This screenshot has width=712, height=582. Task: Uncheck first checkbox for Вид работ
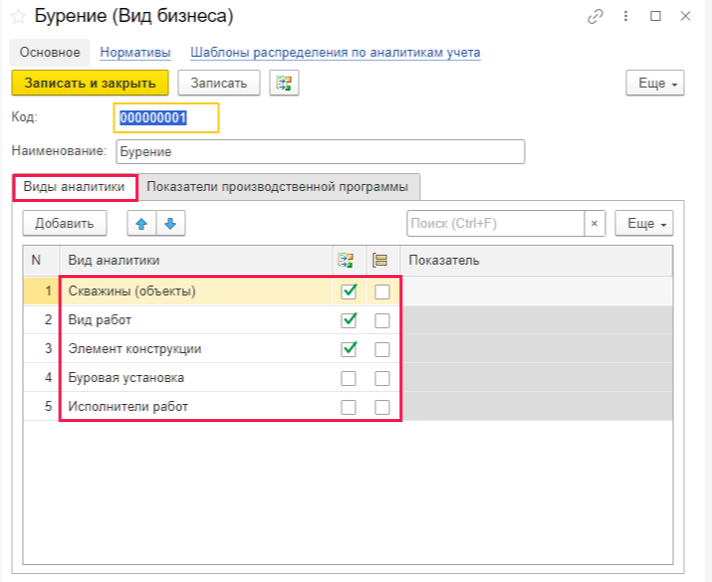click(349, 320)
